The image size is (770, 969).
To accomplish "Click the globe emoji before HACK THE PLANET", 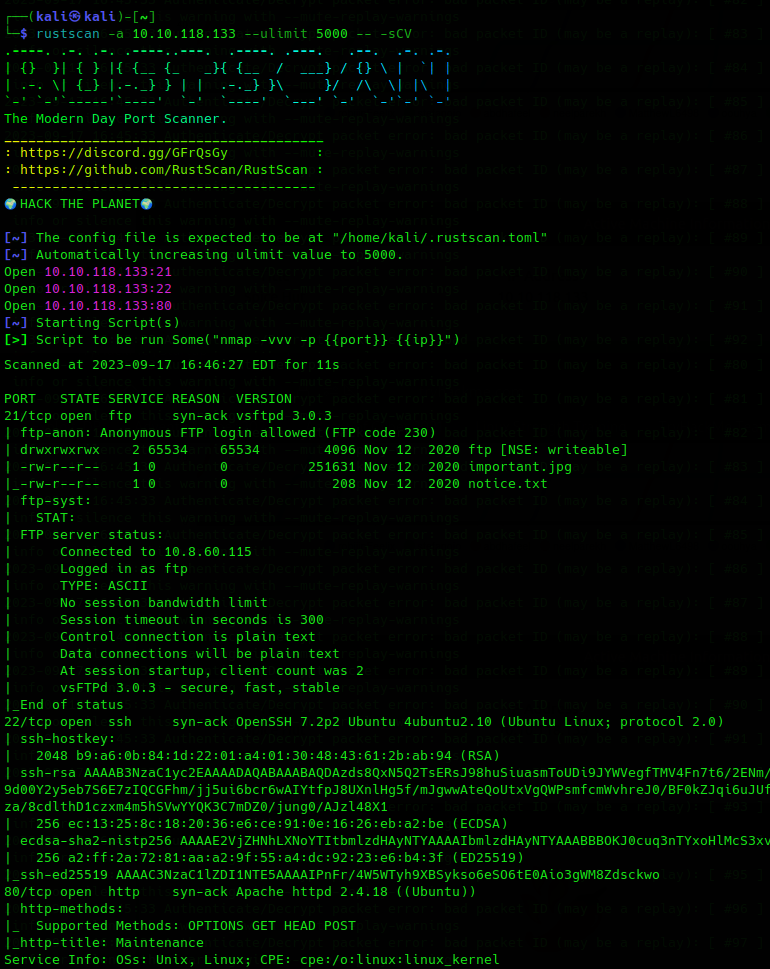I will tap(11, 204).
